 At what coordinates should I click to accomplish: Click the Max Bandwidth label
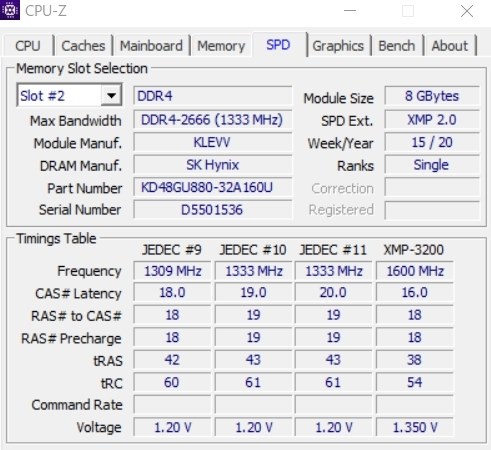(x=76, y=120)
